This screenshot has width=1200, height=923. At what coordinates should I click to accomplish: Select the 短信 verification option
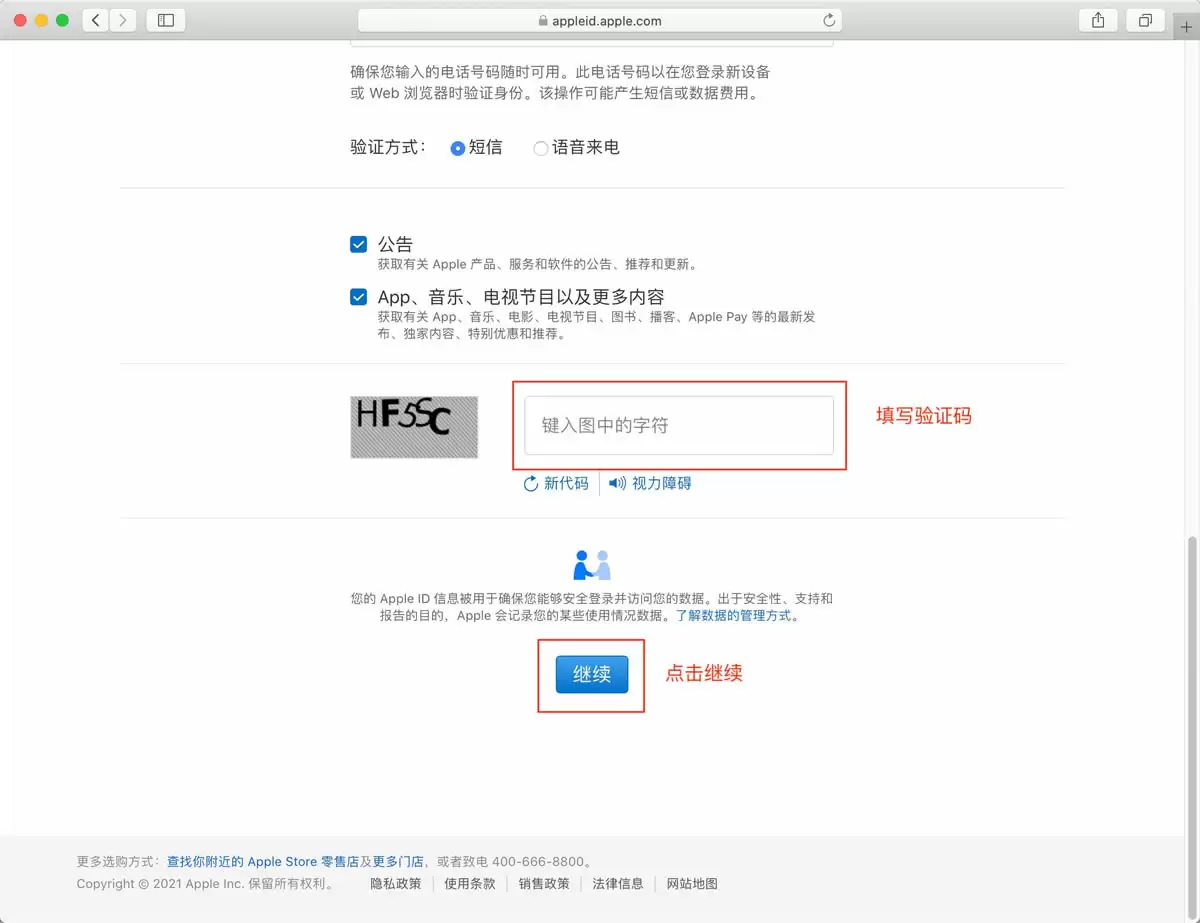pyautogui.click(x=457, y=147)
